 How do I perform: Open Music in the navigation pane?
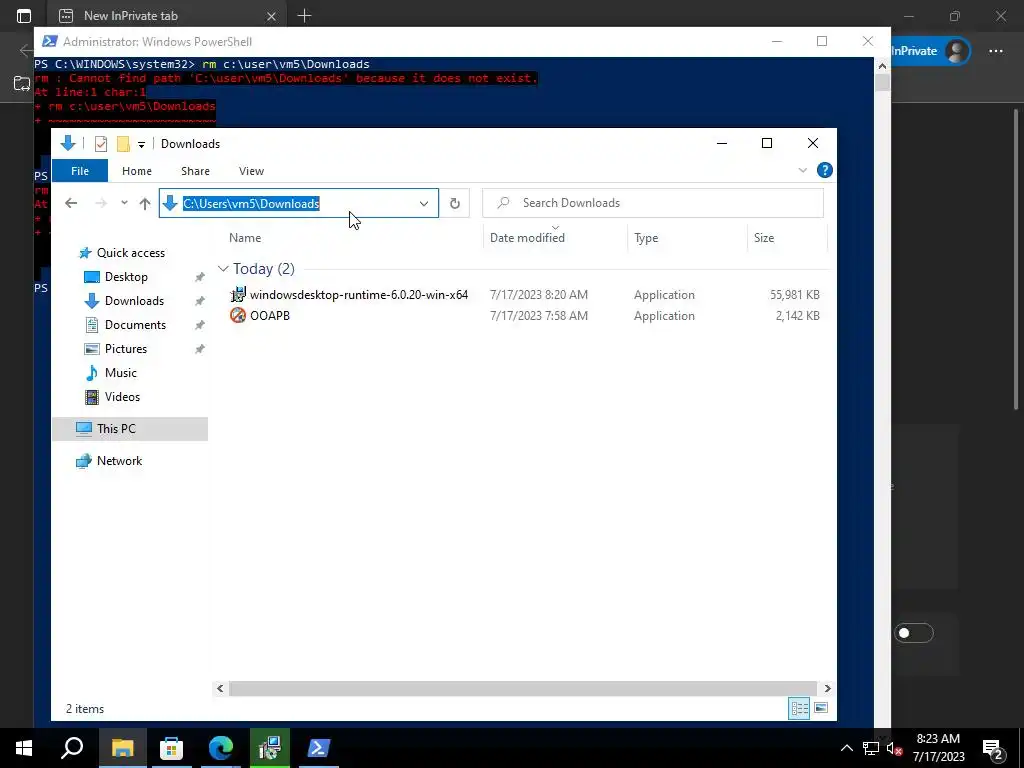[x=120, y=373]
